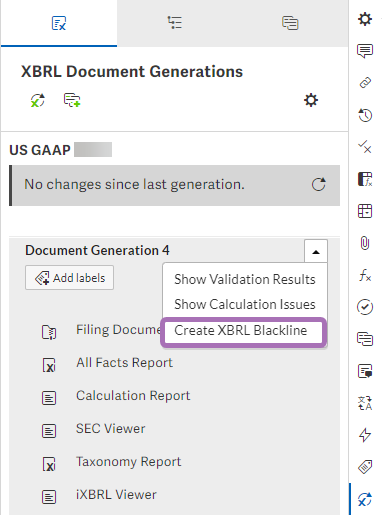Image resolution: width=382 pixels, height=515 pixels.
Task: Open the table formula sidebar icon
Action: tap(365, 179)
